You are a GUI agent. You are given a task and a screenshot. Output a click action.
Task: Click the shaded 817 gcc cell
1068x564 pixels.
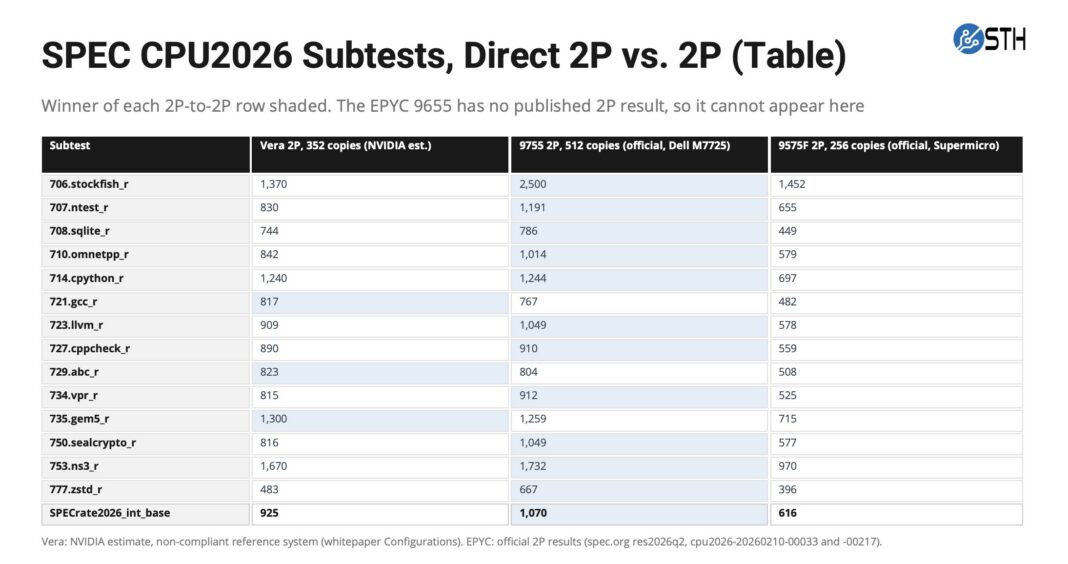tap(380, 302)
